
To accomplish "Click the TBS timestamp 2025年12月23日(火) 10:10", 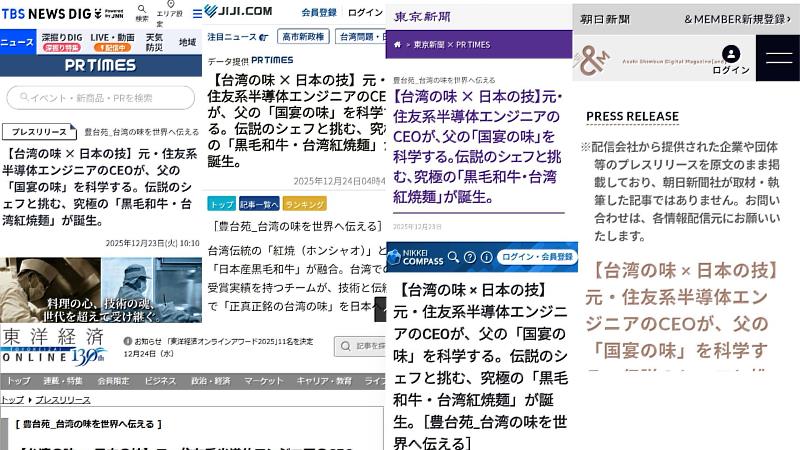I will pos(153,243).
